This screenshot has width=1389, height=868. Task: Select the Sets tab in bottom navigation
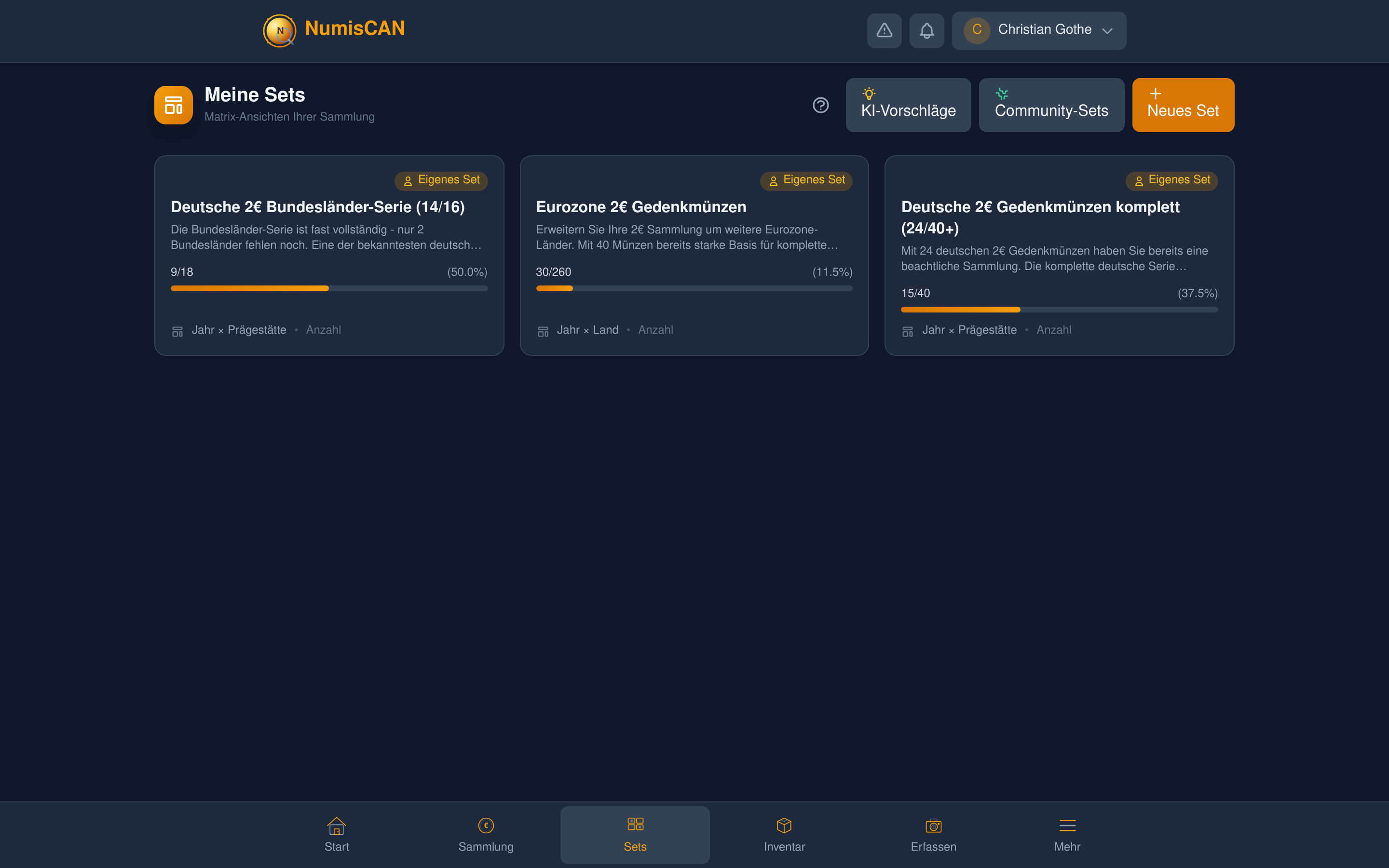pyautogui.click(x=635, y=834)
